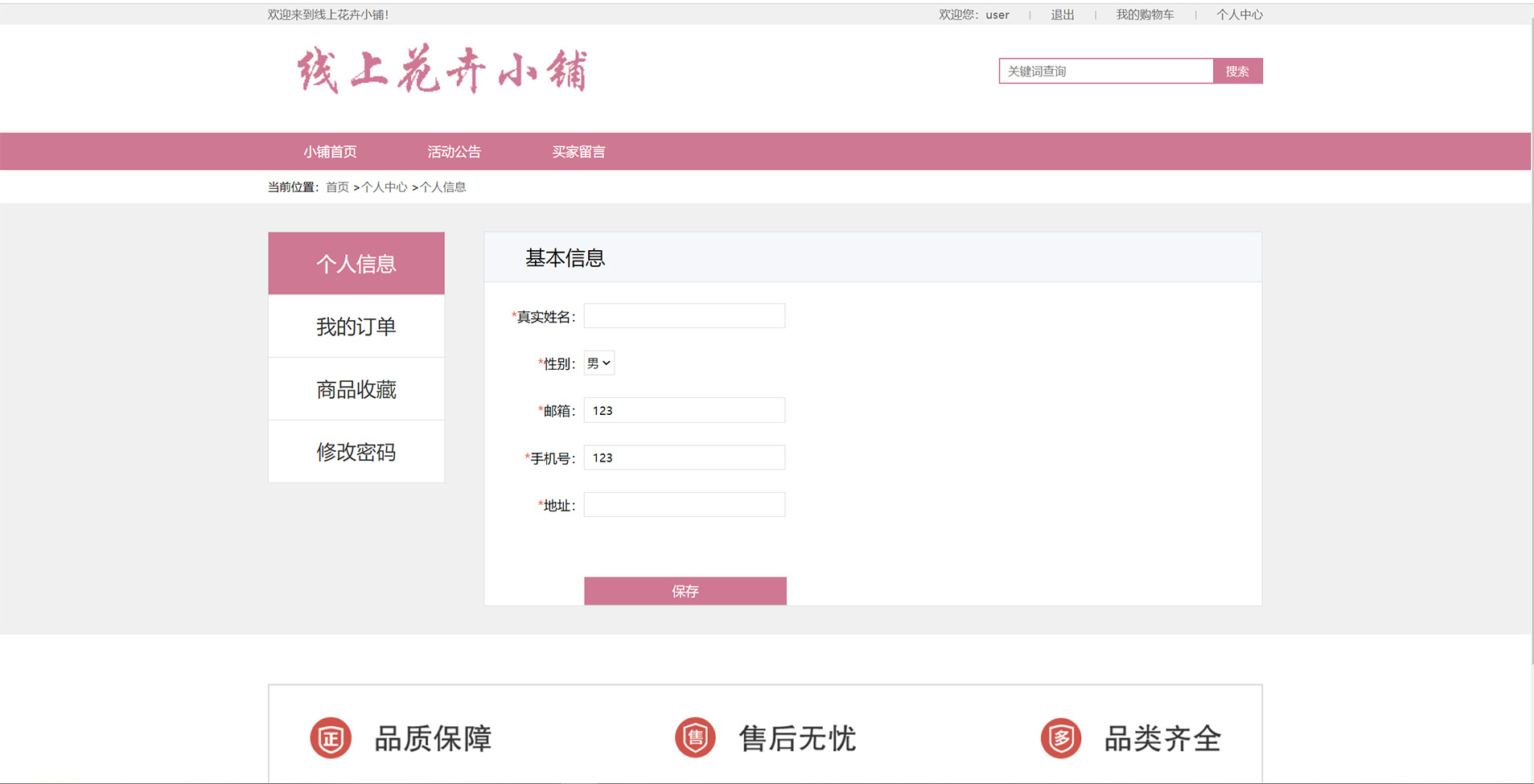The image size is (1534, 784).
Task: Focus the 邮箱 input field
Action: [685, 410]
